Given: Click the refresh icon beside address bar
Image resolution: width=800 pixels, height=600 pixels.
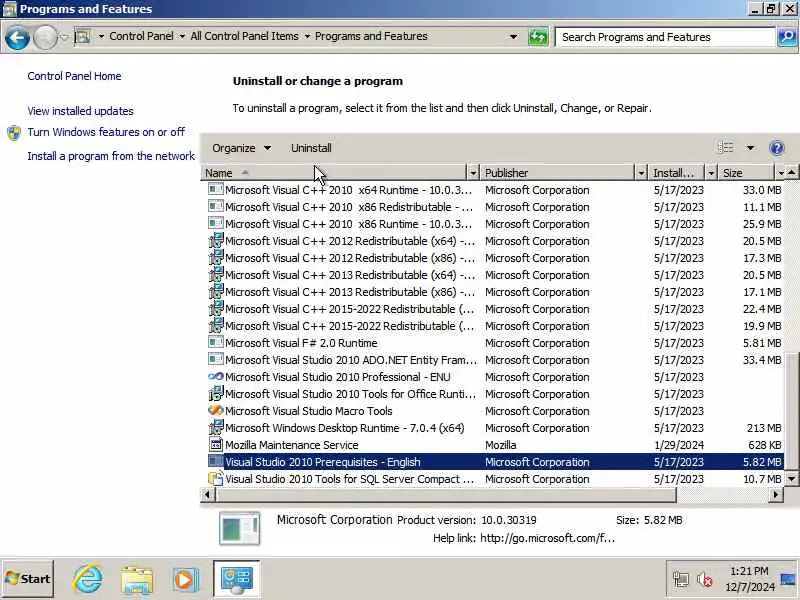Looking at the screenshot, I should (x=538, y=37).
